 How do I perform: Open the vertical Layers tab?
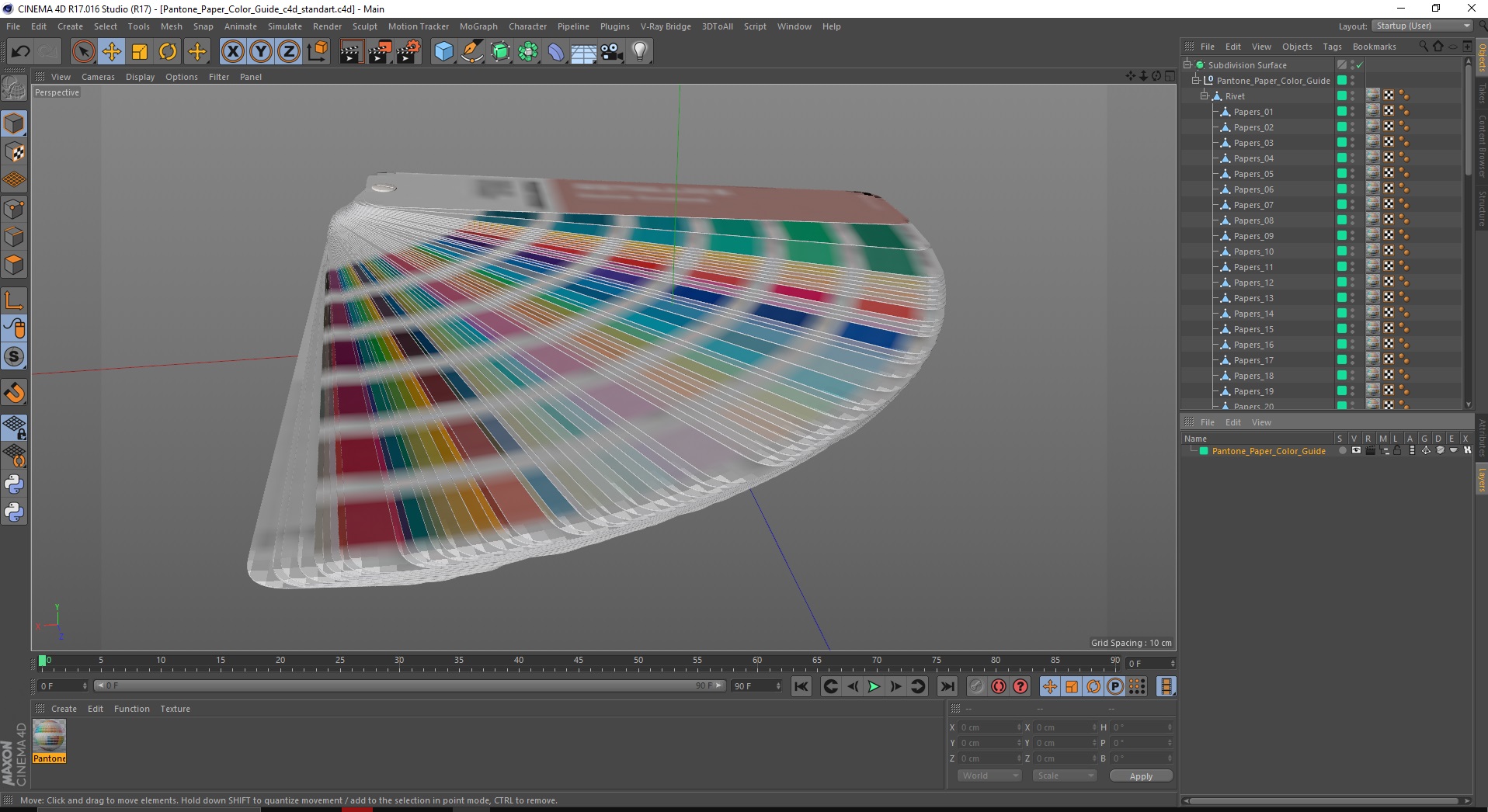coord(1481,479)
